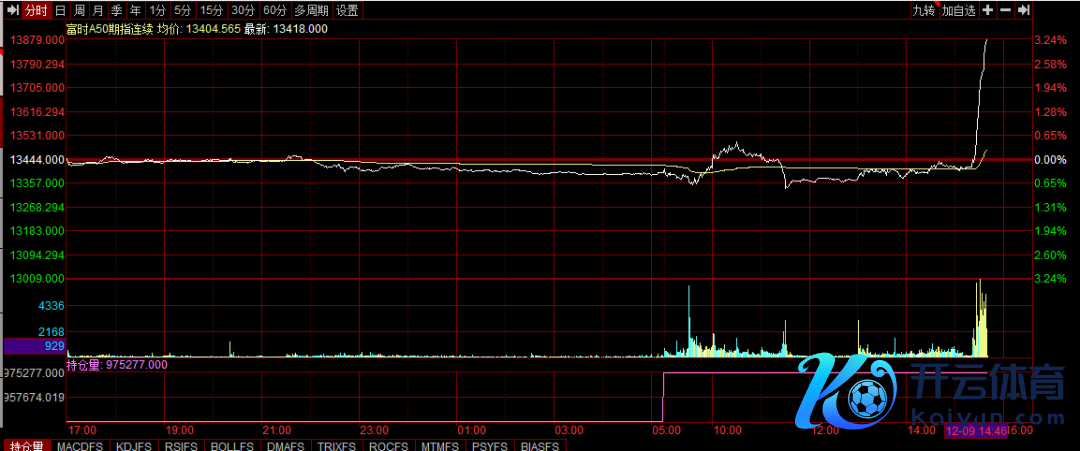Open the 多周期 multi-period view
Viewport: 1080px width, 451px height.
pos(311,11)
